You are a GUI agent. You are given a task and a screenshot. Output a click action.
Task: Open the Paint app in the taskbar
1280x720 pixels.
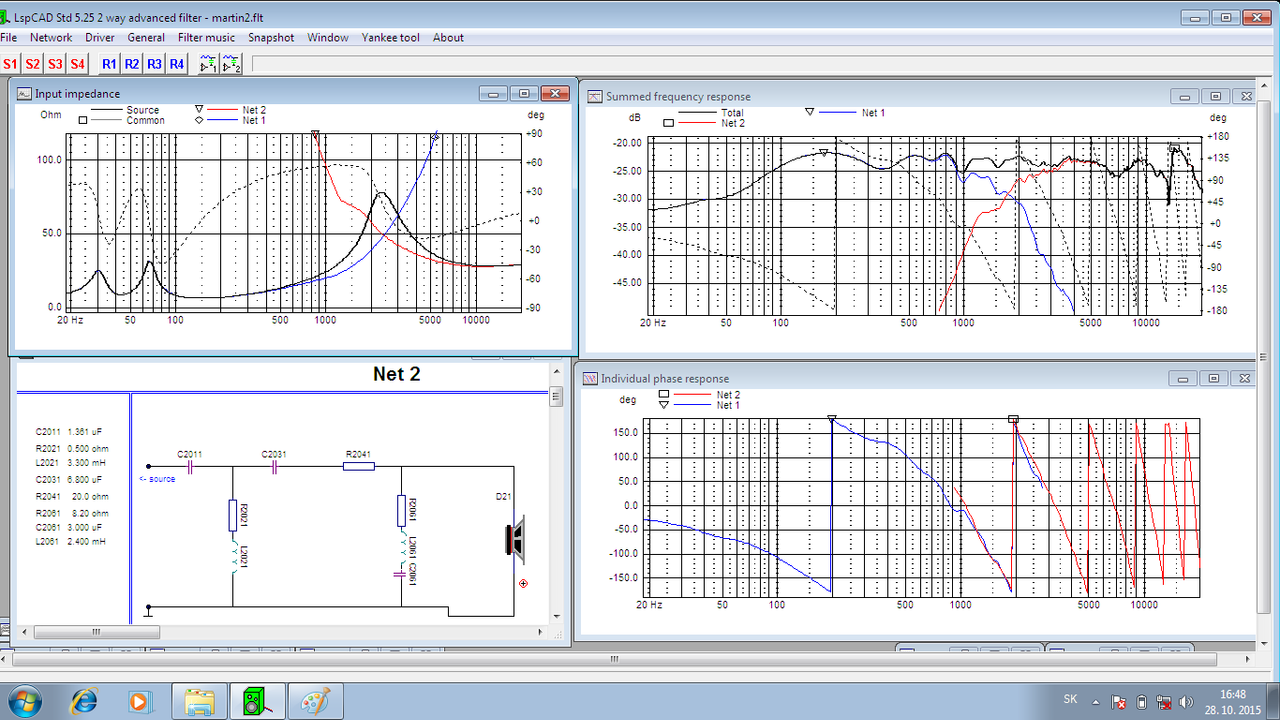click(x=317, y=702)
